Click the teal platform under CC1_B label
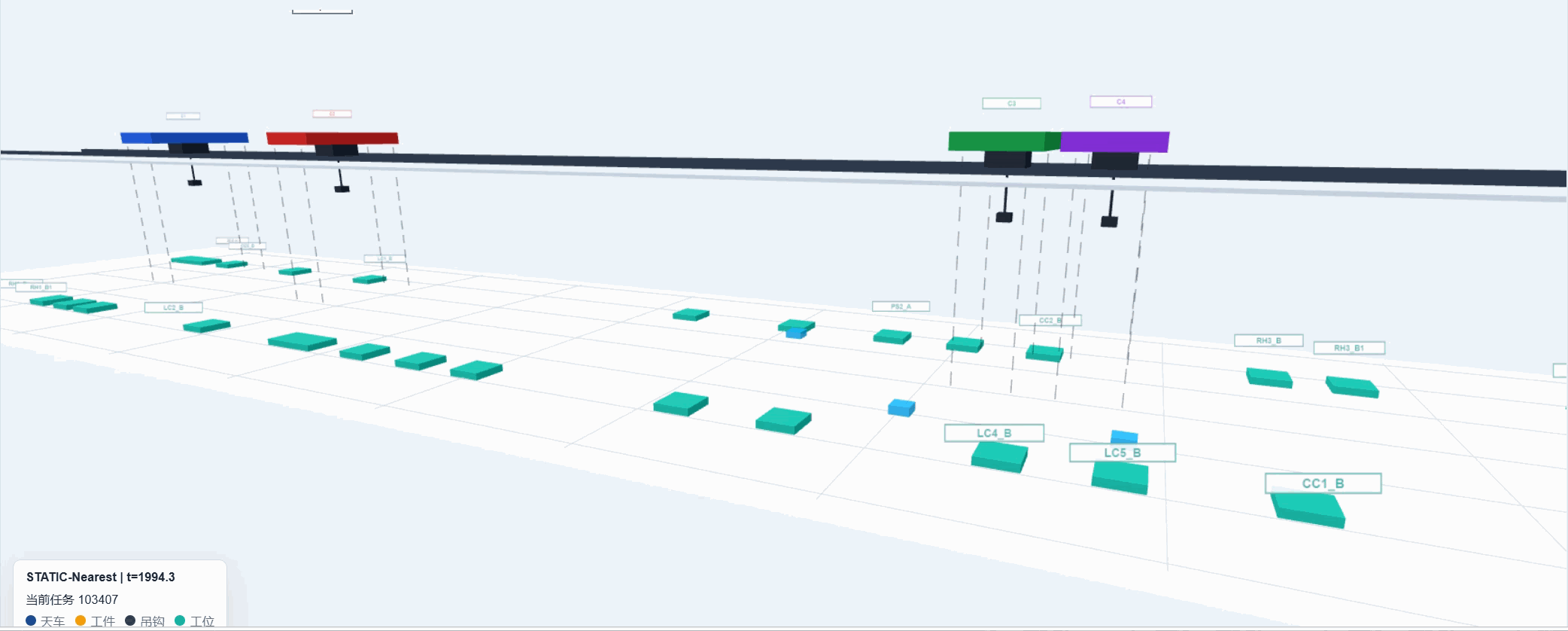Viewport: 1568px width, 631px height. tap(1309, 509)
